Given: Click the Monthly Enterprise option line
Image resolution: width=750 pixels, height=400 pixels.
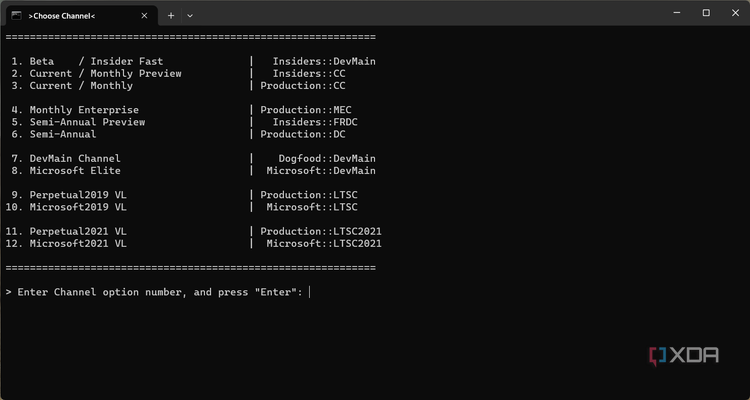Looking at the screenshot, I should click(181, 110).
